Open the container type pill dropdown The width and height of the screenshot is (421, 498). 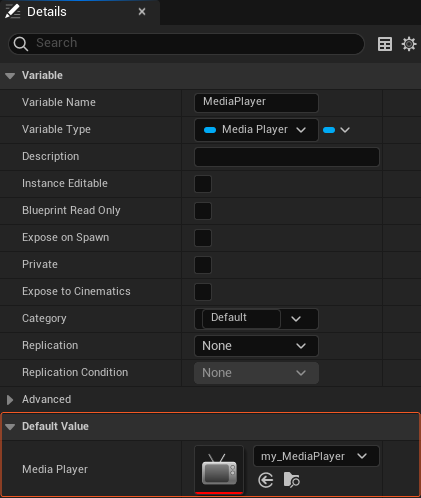(336, 130)
